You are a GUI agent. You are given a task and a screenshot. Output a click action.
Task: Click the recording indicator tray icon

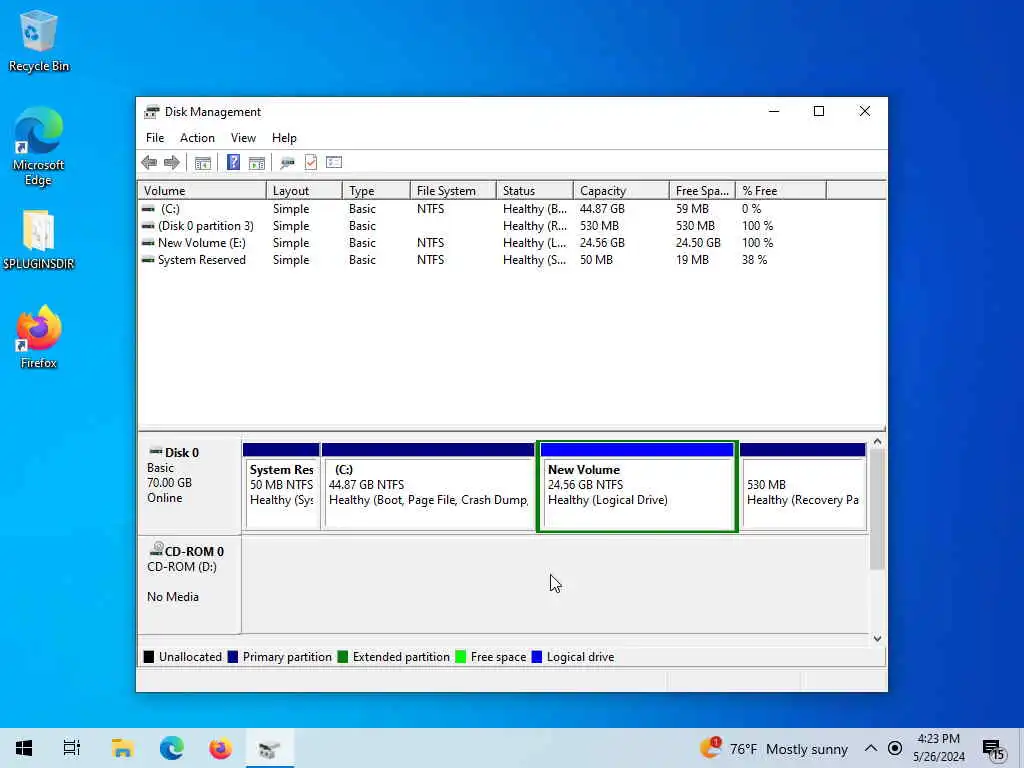pyautogui.click(x=895, y=748)
